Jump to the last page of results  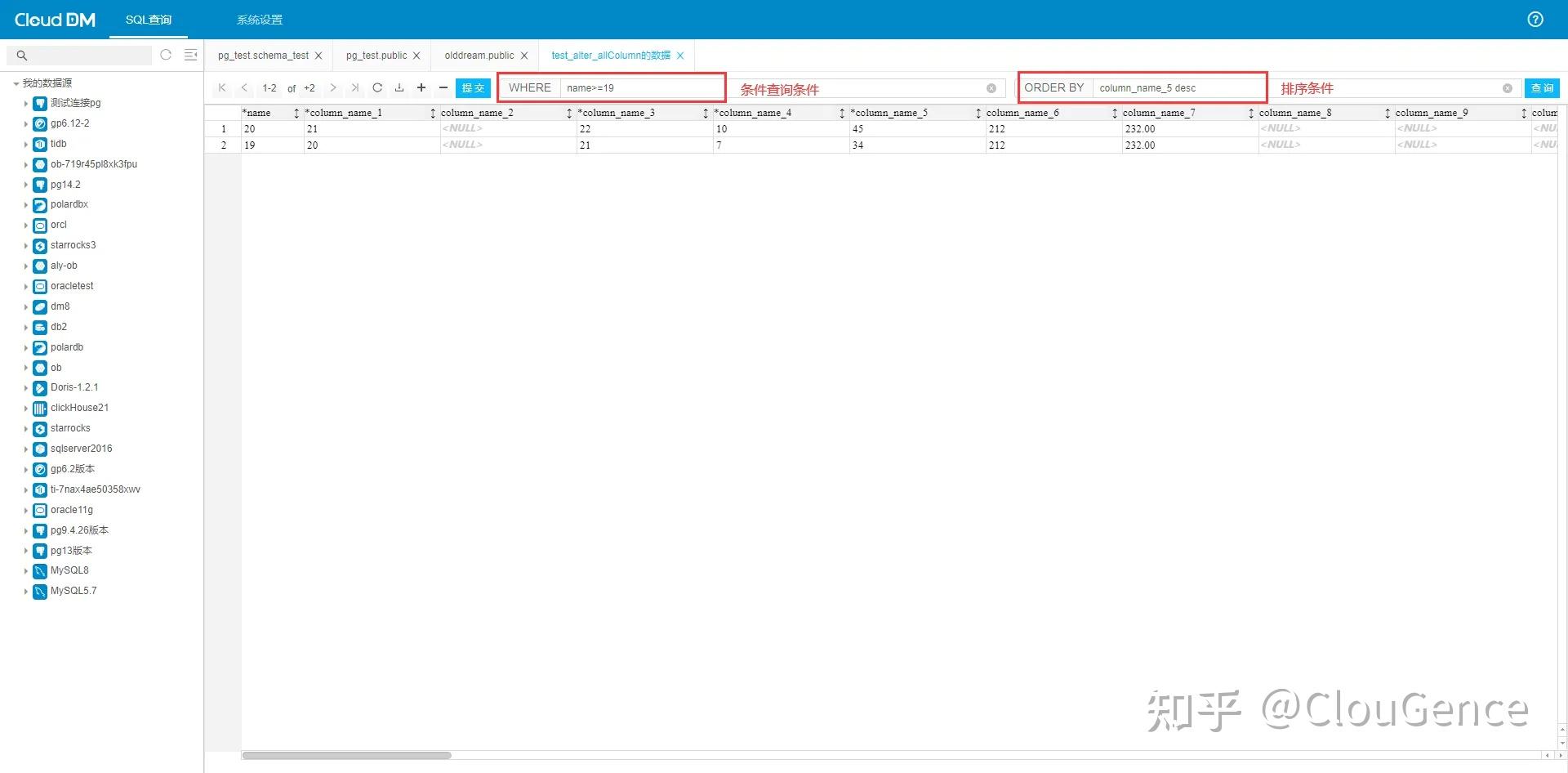pos(354,87)
